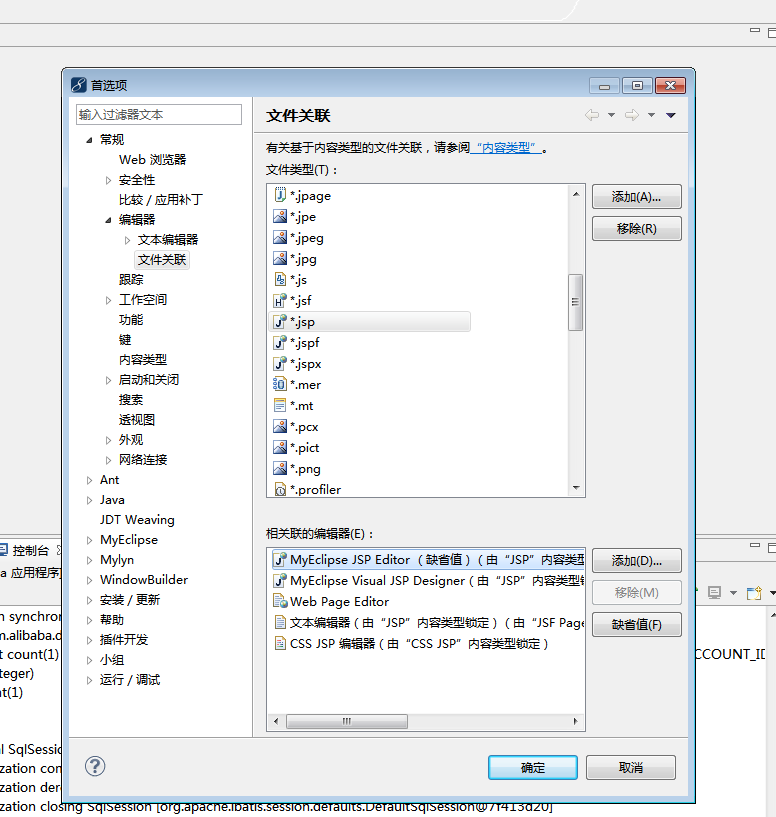Go back with the left arrow icon

click(x=592, y=115)
